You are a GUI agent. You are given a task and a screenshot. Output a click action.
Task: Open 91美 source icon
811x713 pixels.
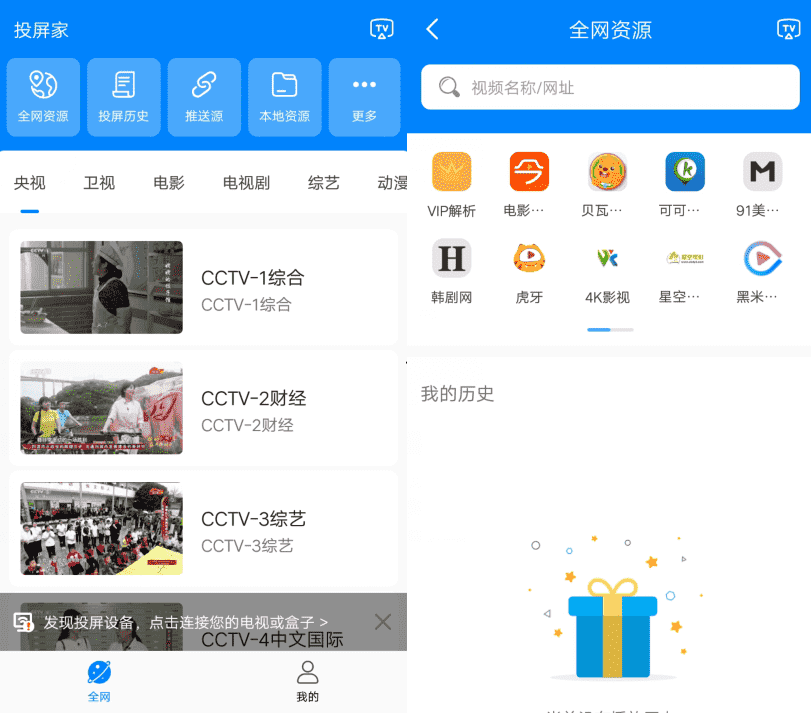coord(762,172)
